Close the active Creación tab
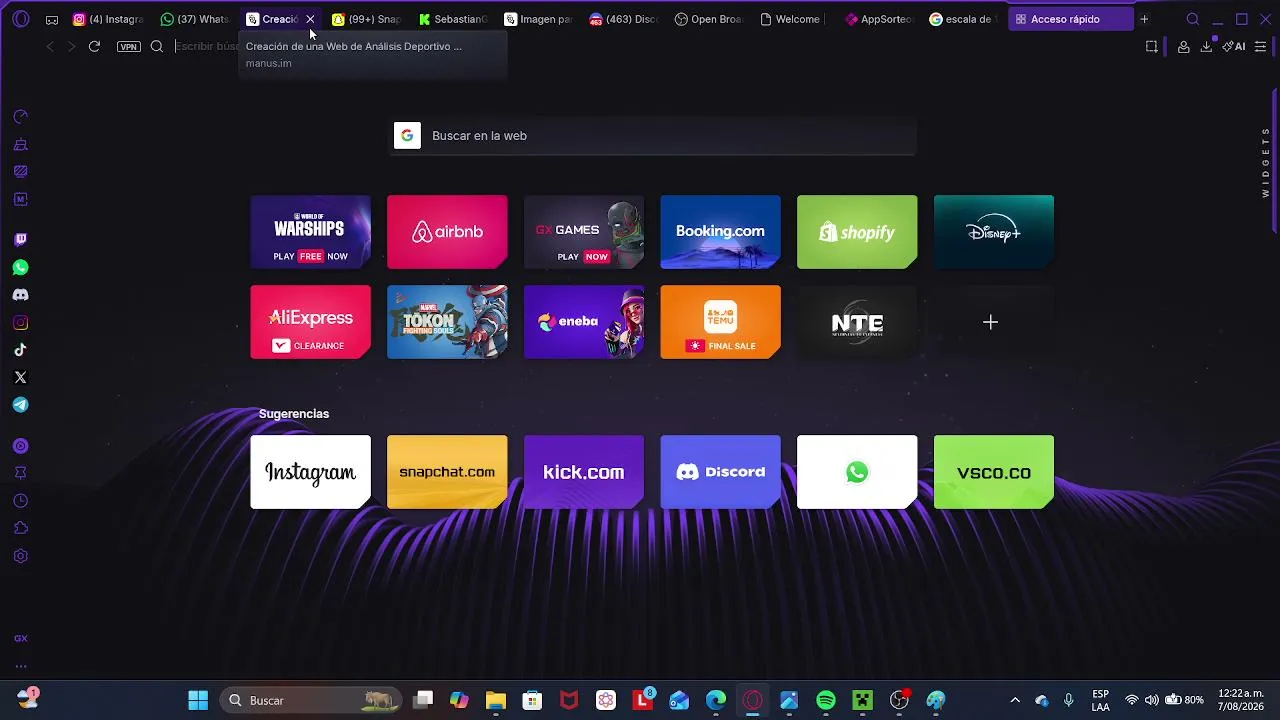This screenshot has height=720, width=1280. 310,19
